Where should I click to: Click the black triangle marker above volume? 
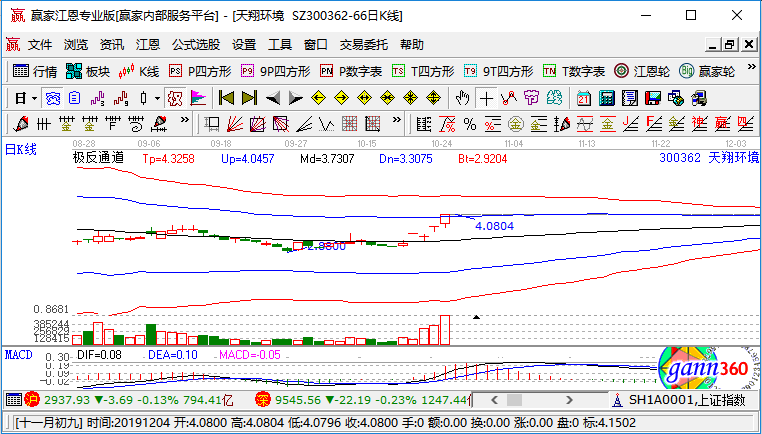477,317
